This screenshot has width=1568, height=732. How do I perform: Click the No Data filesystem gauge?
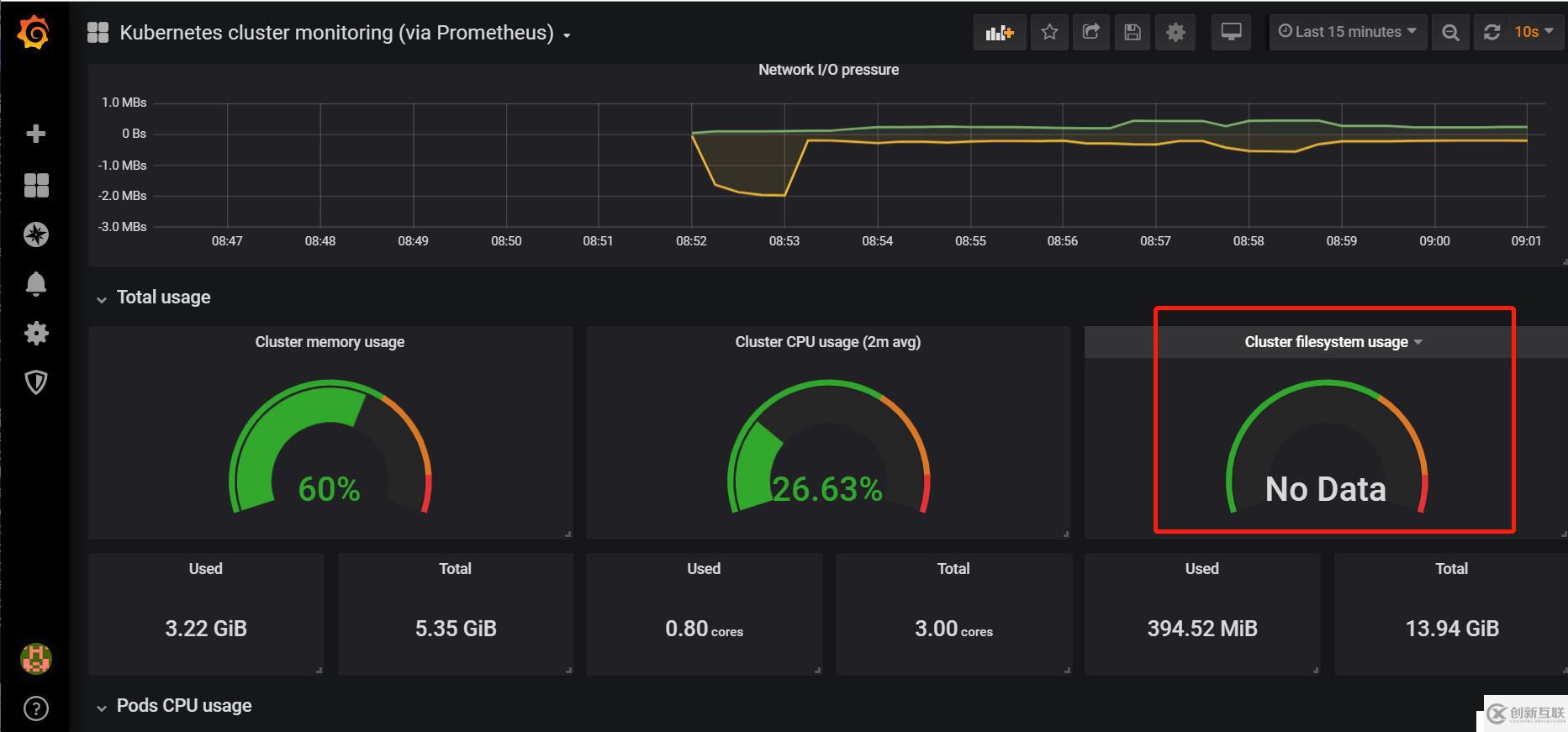point(1326,447)
